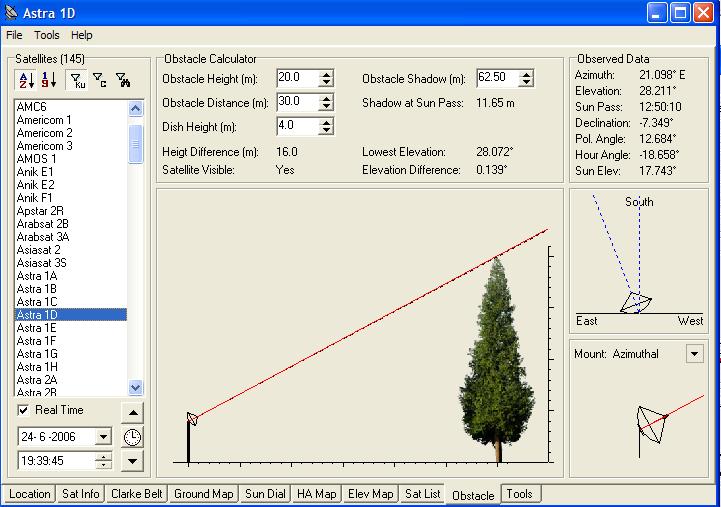Select Astra 1A in the satellite list
Image resolution: width=721 pixels, height=507 pixels.
[x=71, y=276]
